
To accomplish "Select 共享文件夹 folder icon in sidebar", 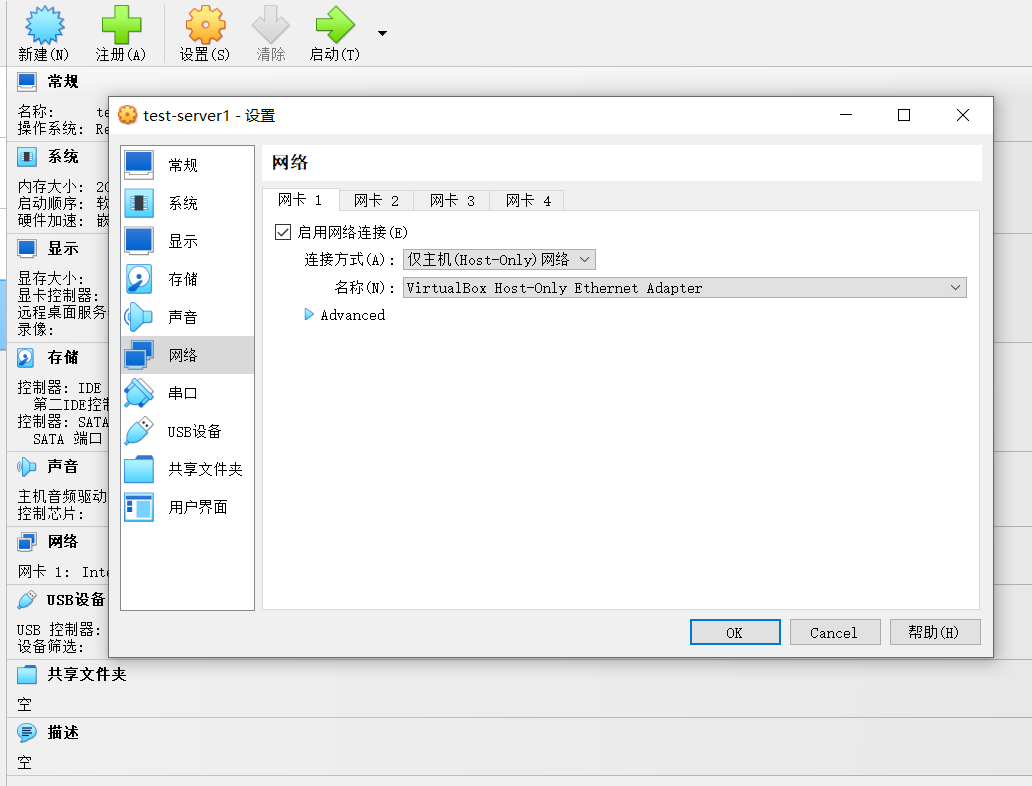I will [139, 469].
